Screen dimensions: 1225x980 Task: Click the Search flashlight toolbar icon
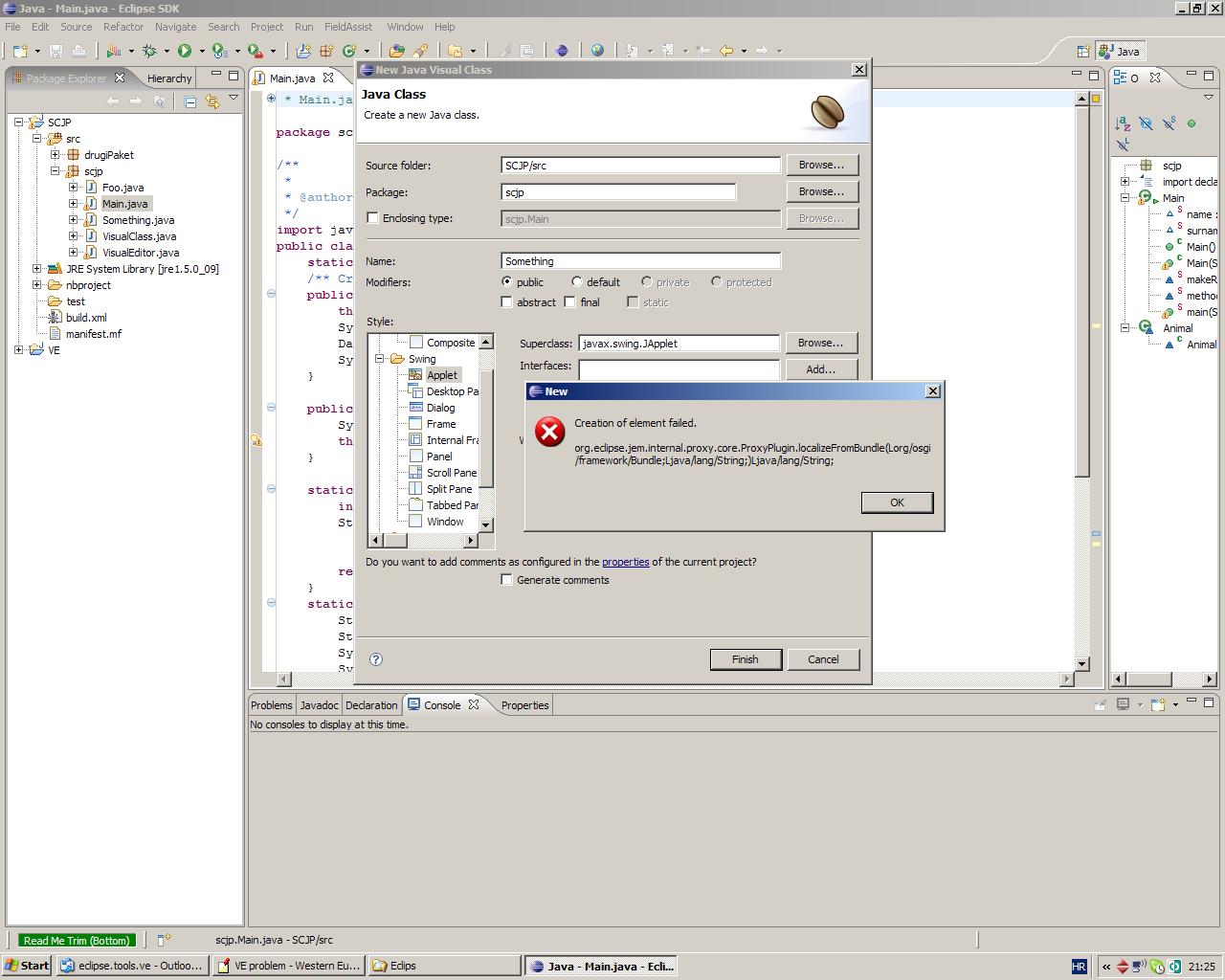pyautogui.click(x=420, y=51)
